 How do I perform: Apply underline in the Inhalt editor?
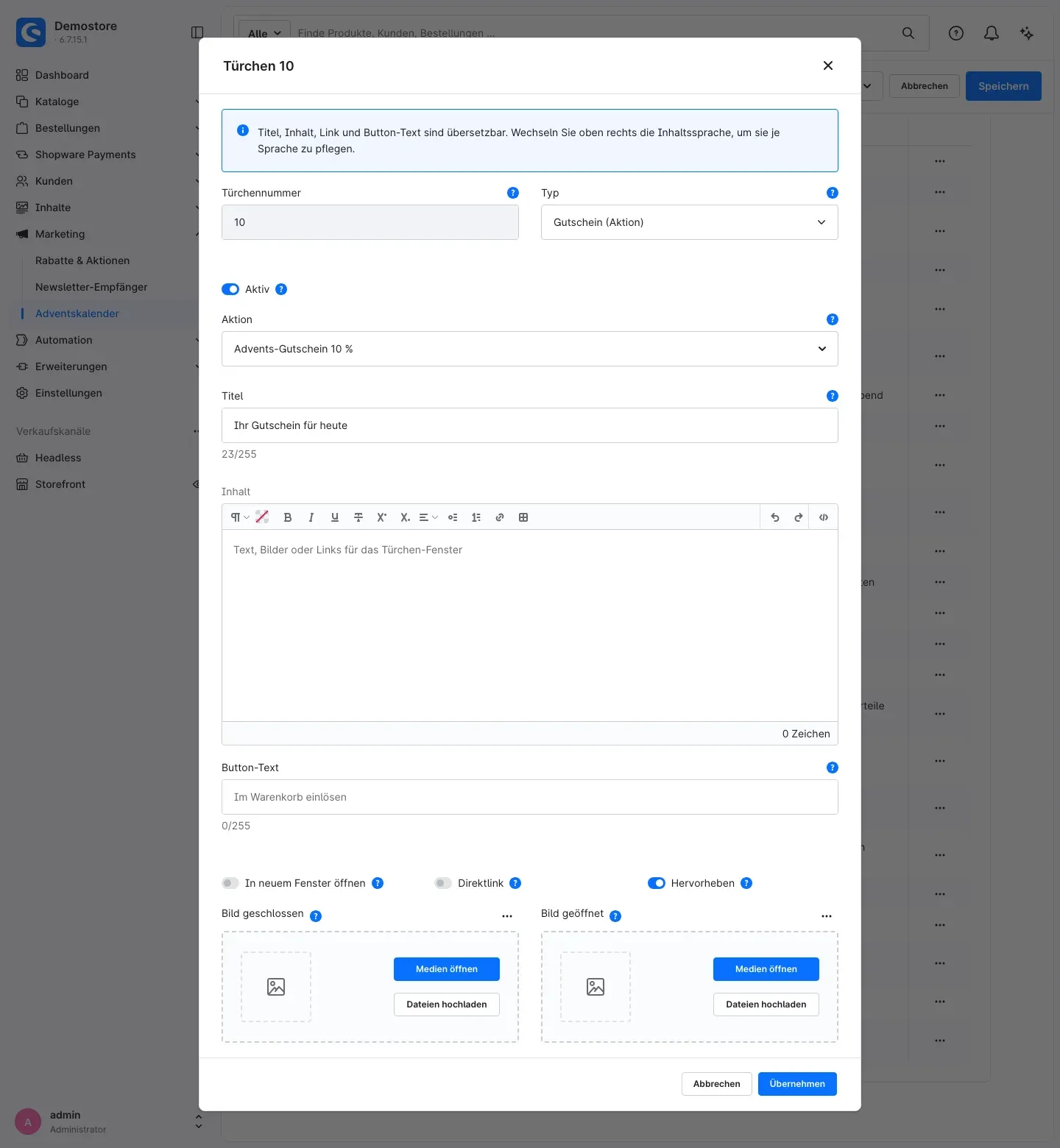point(335,517)
